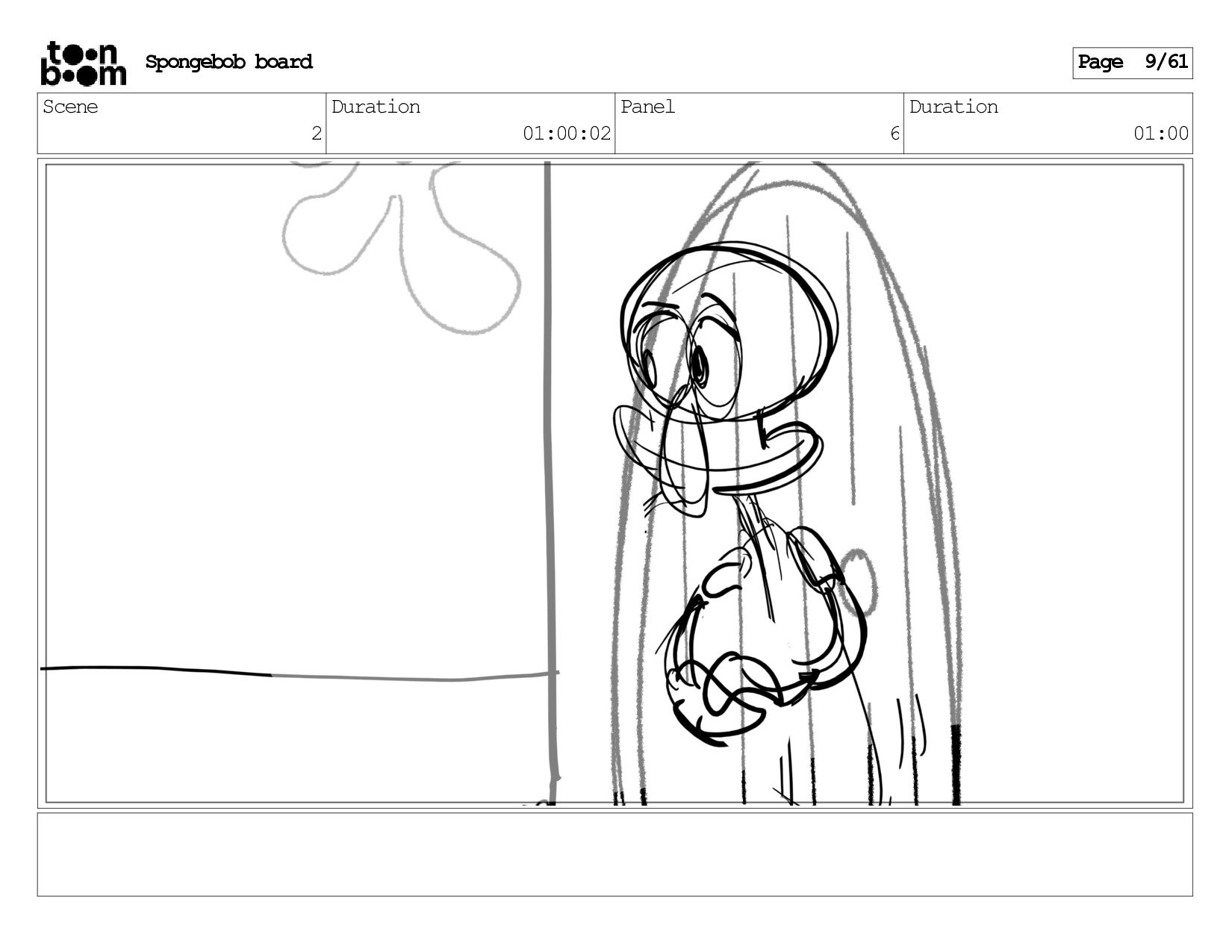Select panel number value '6'

[x=895, y=134]
